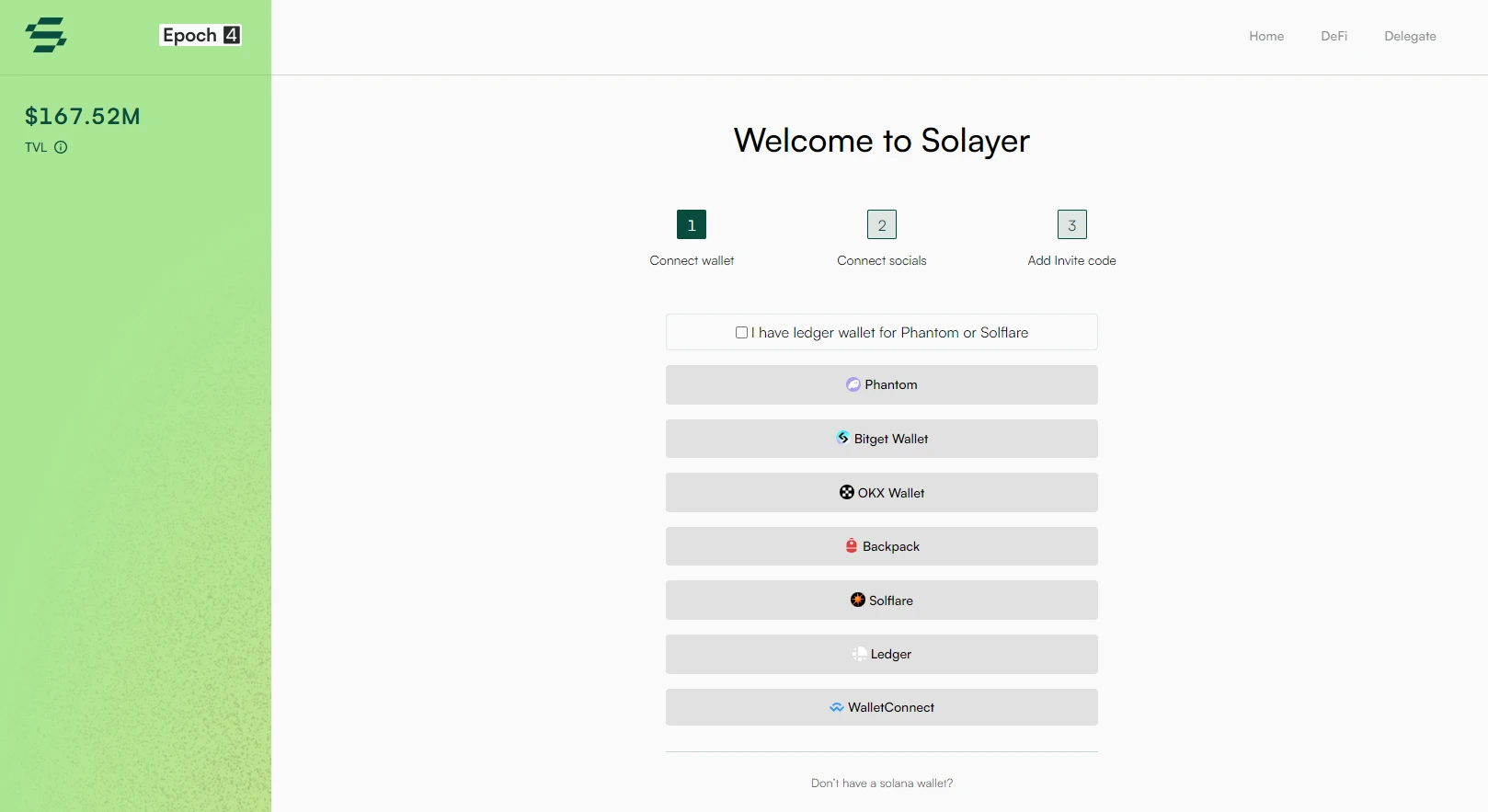Click the "TVL" label text

(36, 147)
